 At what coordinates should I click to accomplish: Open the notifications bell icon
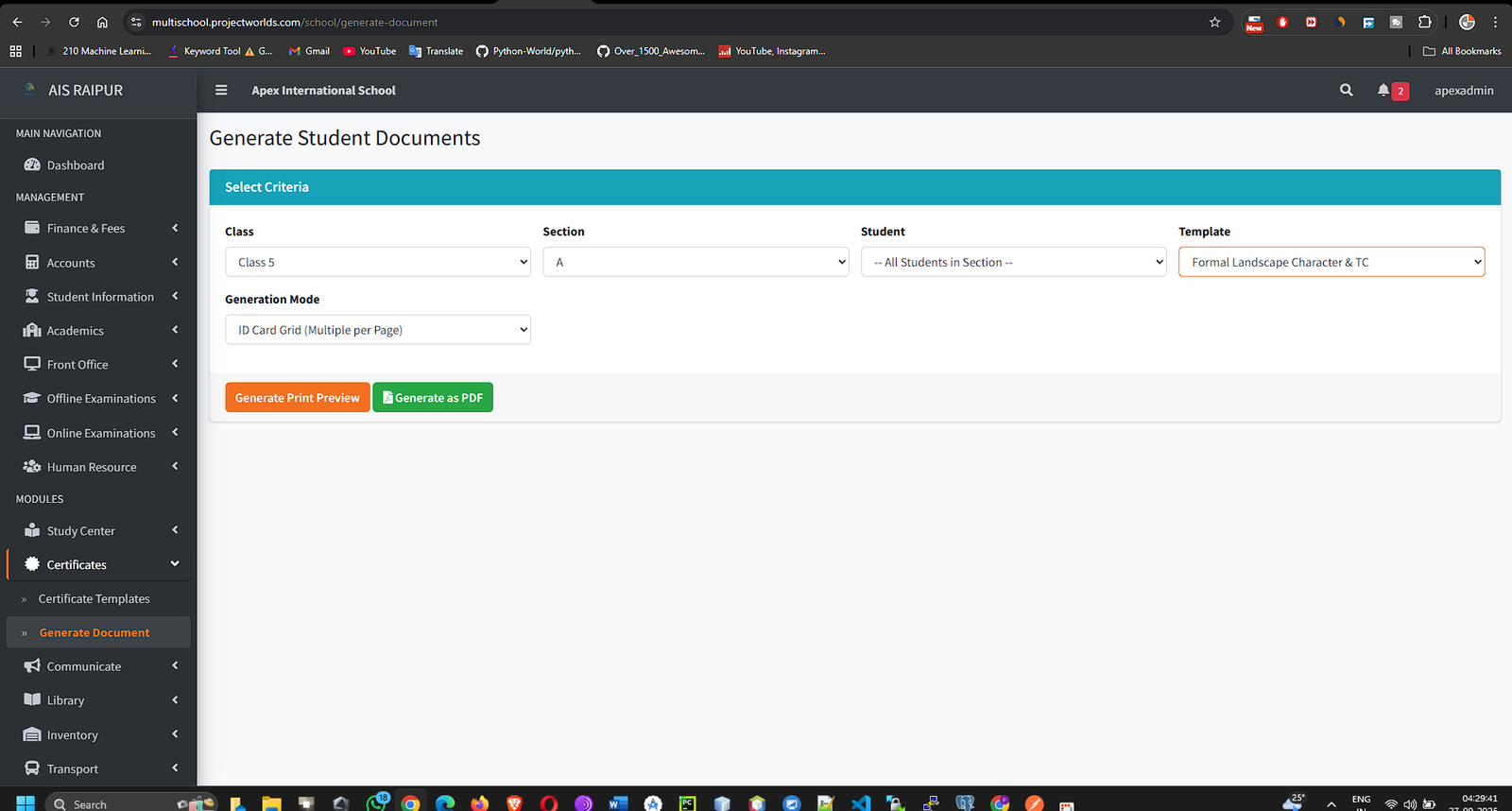pos(1383,91)
